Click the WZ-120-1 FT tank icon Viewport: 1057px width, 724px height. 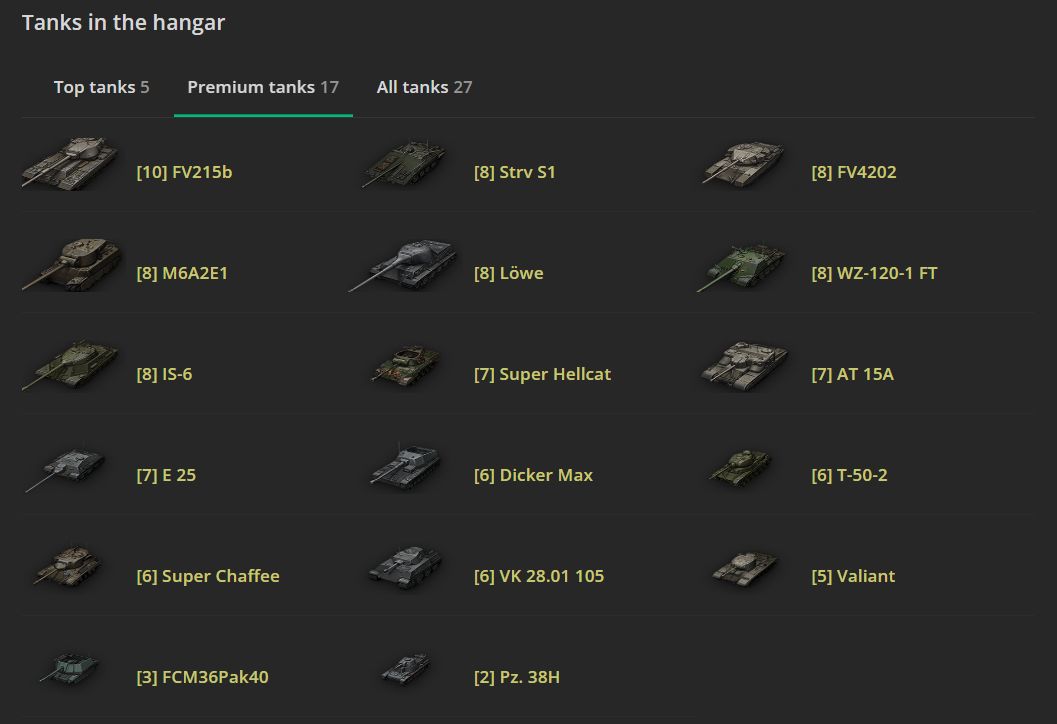pyautogui.click(x=741, y=266)
